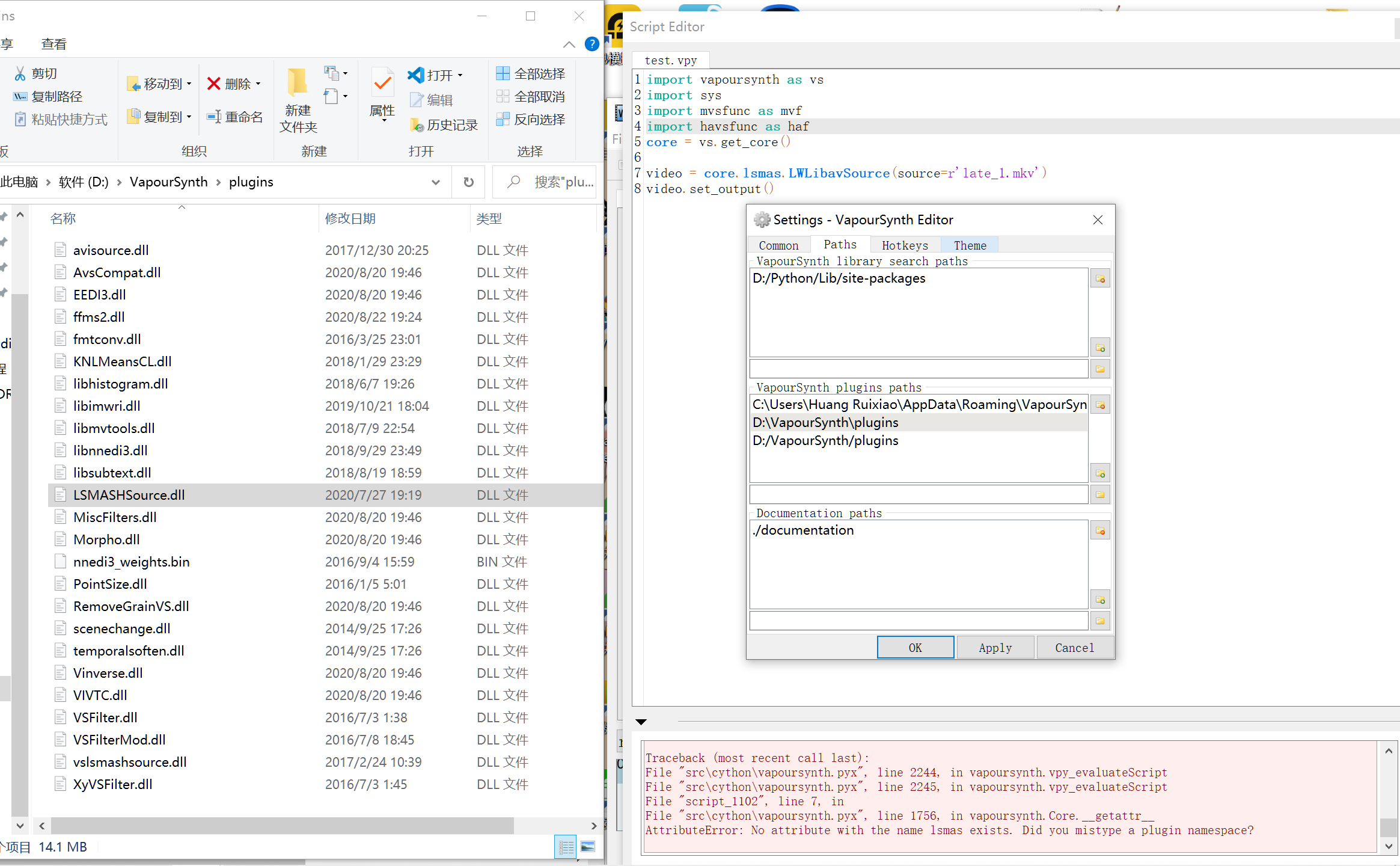1400x866 pixels.
Task: Expand address bar history dropdown
Action: (436, 182)
